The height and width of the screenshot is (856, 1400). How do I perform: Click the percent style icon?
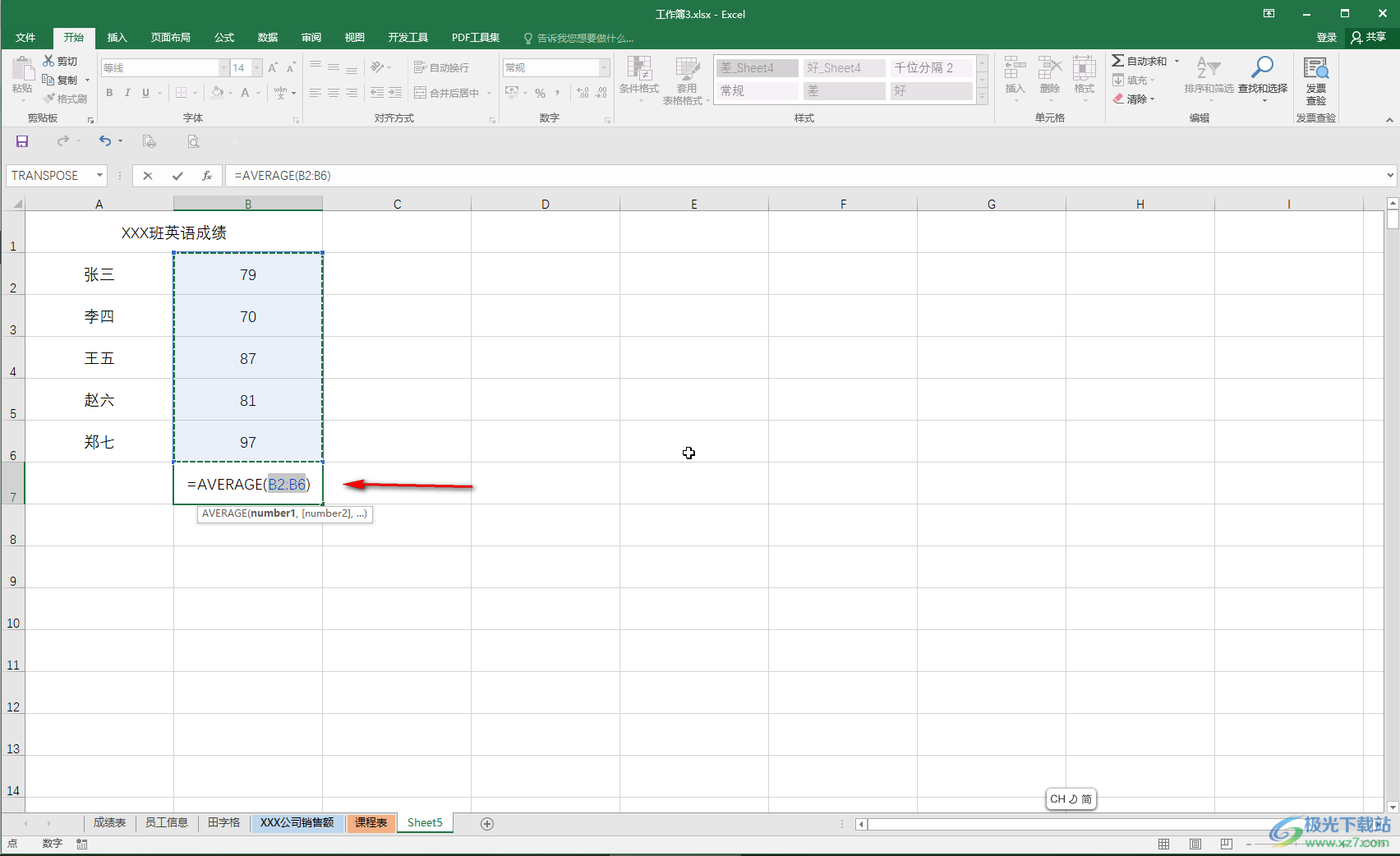[x=540, y=93]
